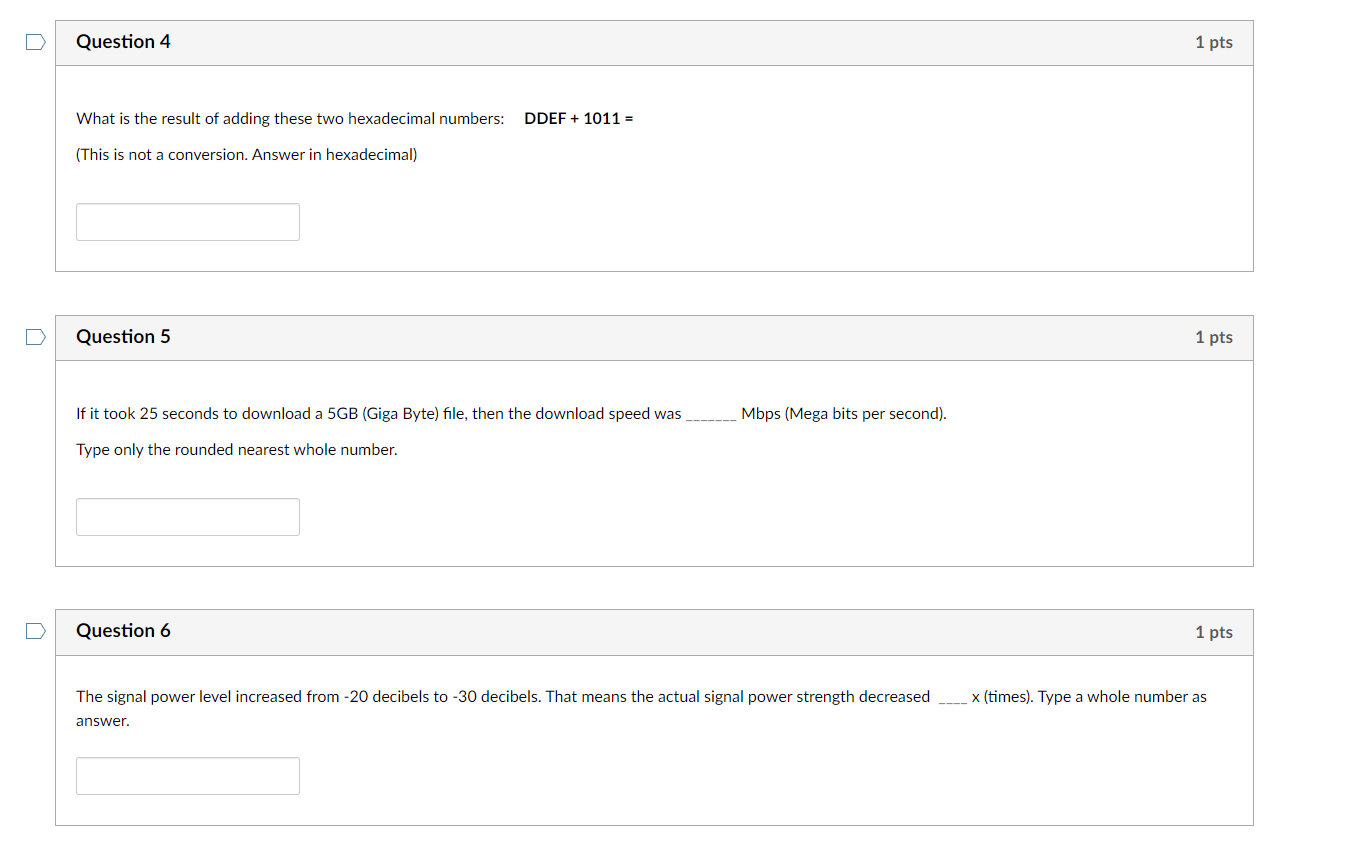The image size is (1345, 851).
Task: Click the '1 pts' label on Question 6
Action: pyautogui.click(x=1214, y=632)
